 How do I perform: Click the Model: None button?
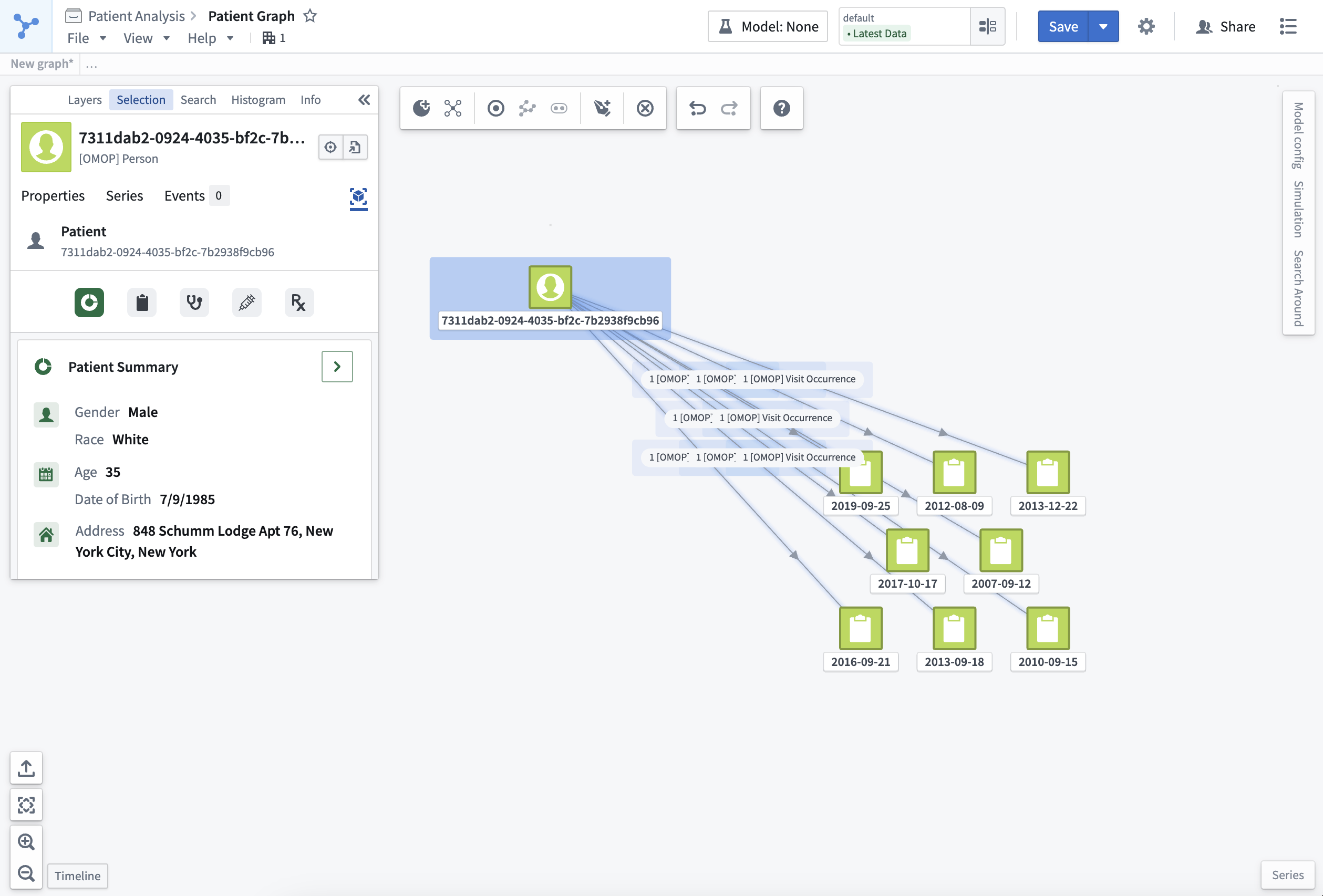coord(768,26)
